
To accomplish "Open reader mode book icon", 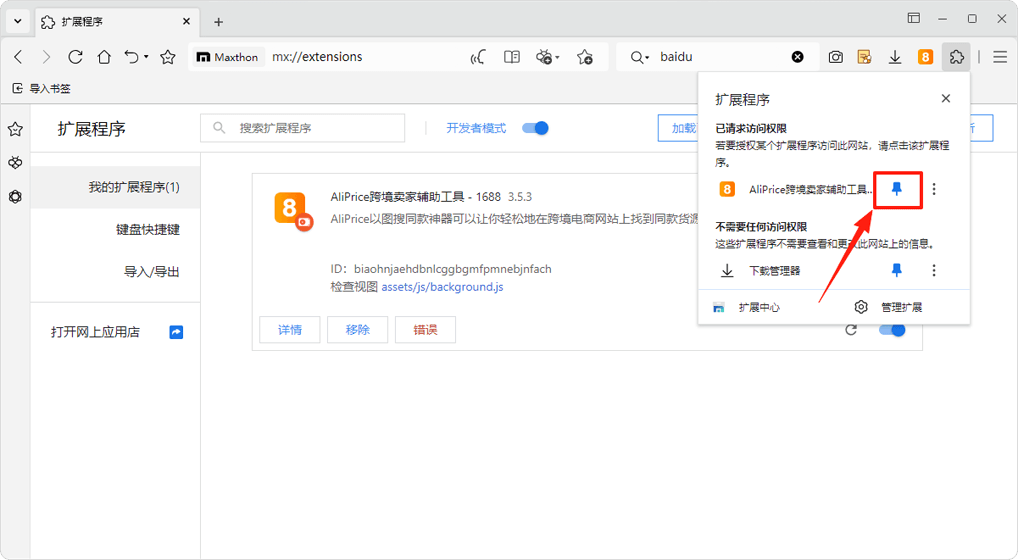I will point(512,57).
